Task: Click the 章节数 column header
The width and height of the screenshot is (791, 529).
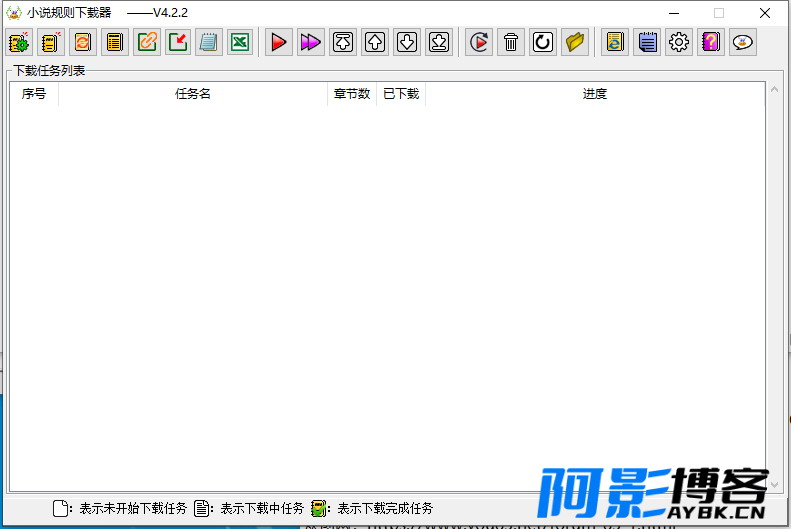Action: point(352,94)
